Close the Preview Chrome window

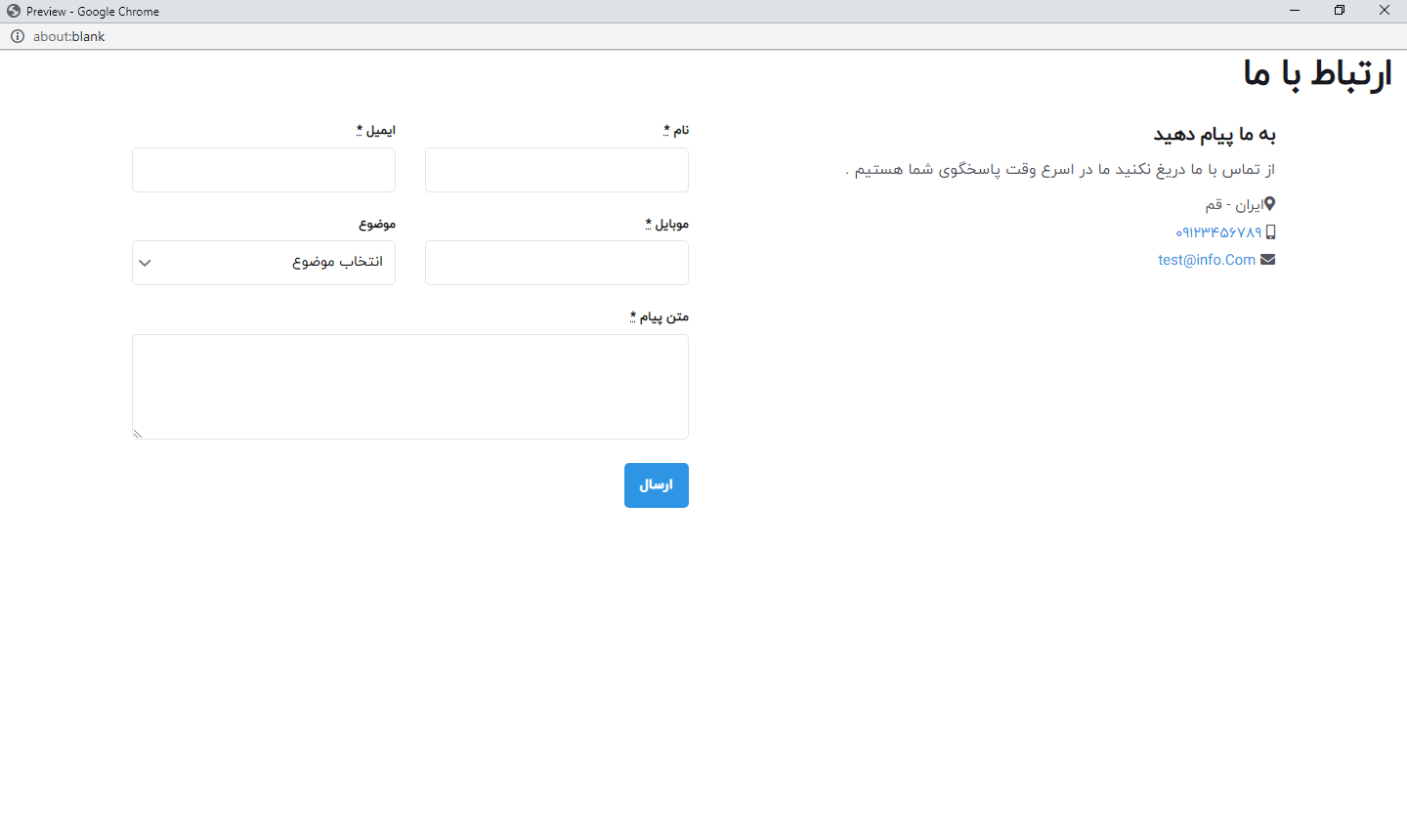1385,11
